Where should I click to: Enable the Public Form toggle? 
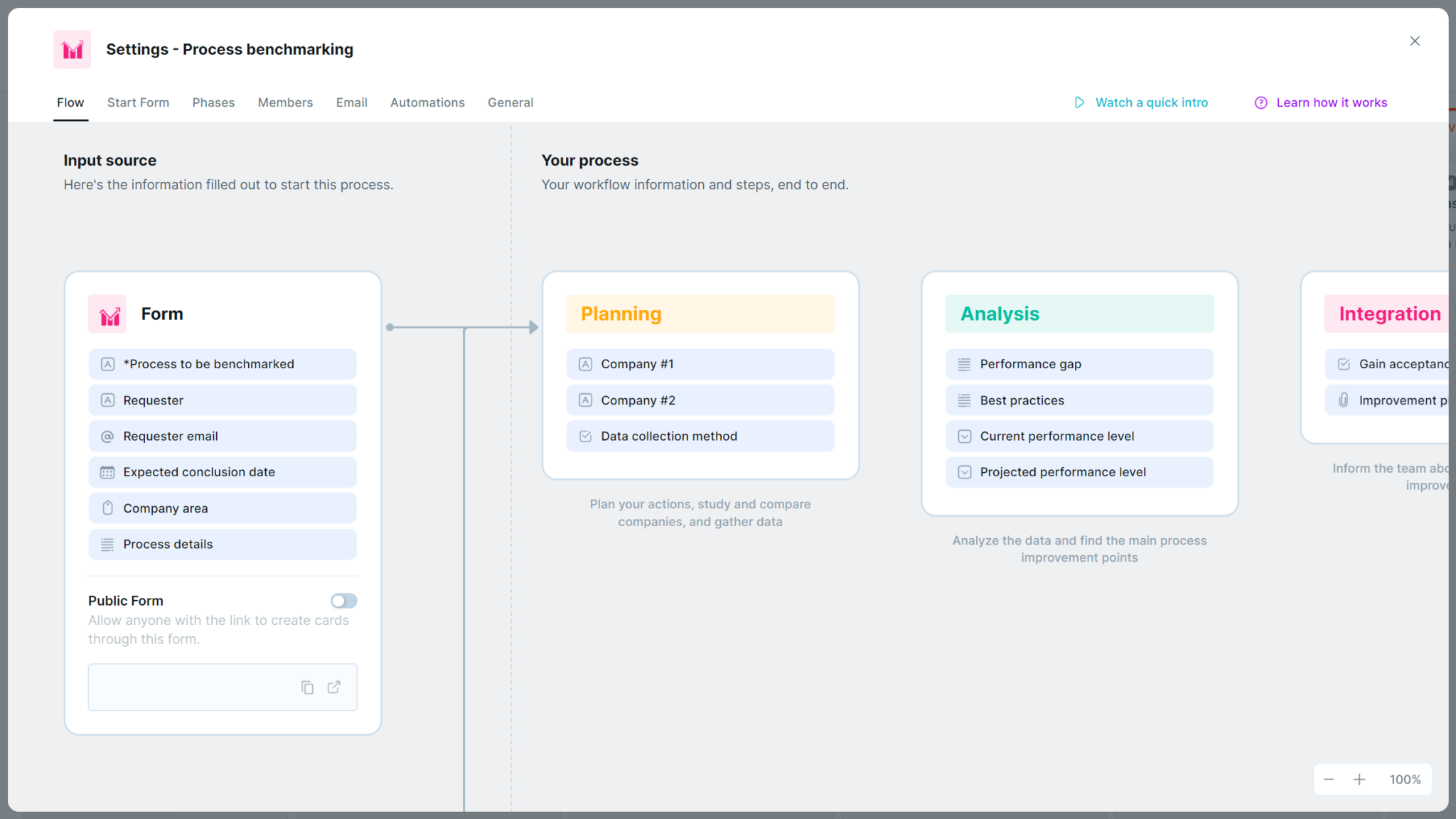point(343,601)
